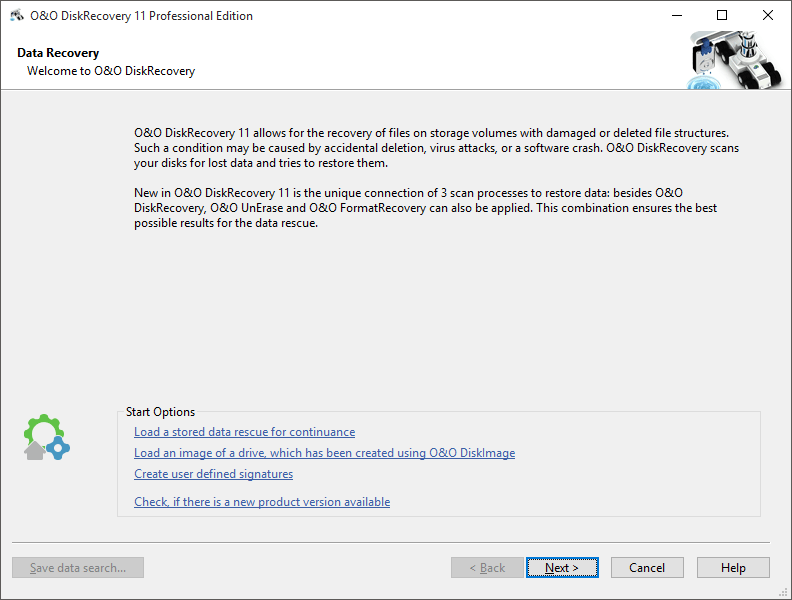This screenshot has height=600, width=792.
Task: Click the greyed-out < Back button
Action: click(486, 568)
